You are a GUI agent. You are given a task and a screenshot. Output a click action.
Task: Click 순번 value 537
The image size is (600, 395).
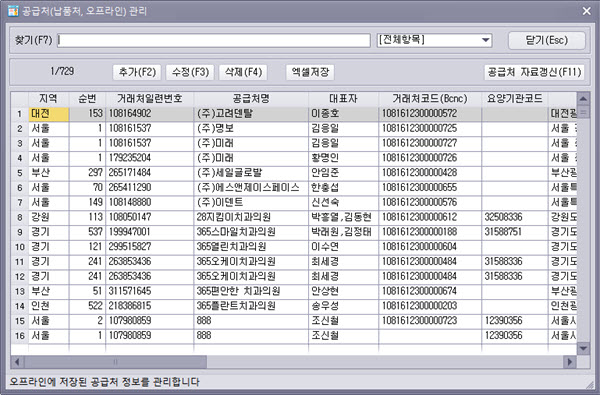[87, 232]
